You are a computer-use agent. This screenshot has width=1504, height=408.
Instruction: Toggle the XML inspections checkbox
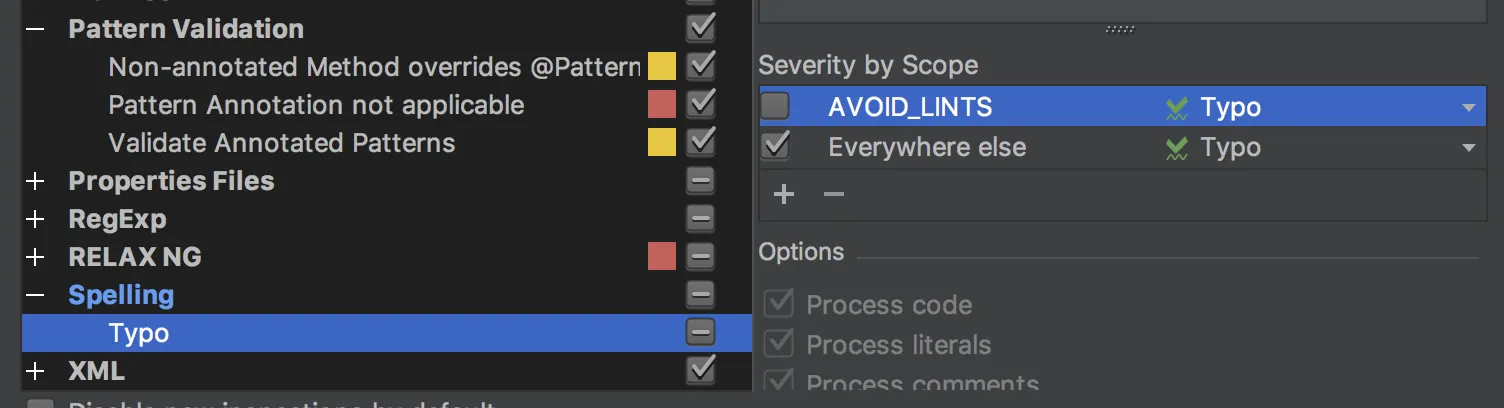701,370
